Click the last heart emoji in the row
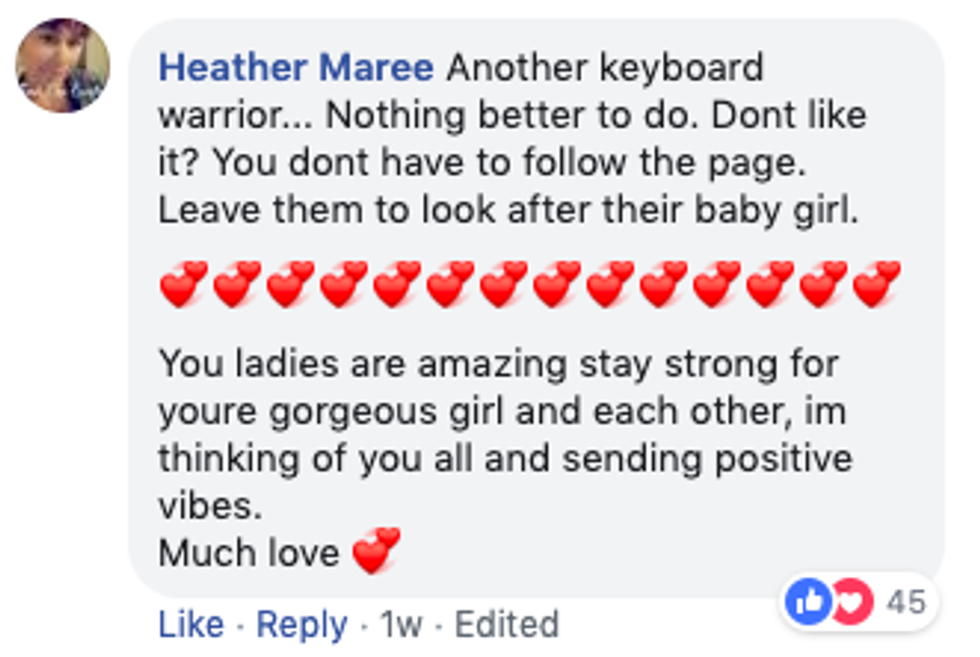980x657 pixels. [x=877, y=284]
